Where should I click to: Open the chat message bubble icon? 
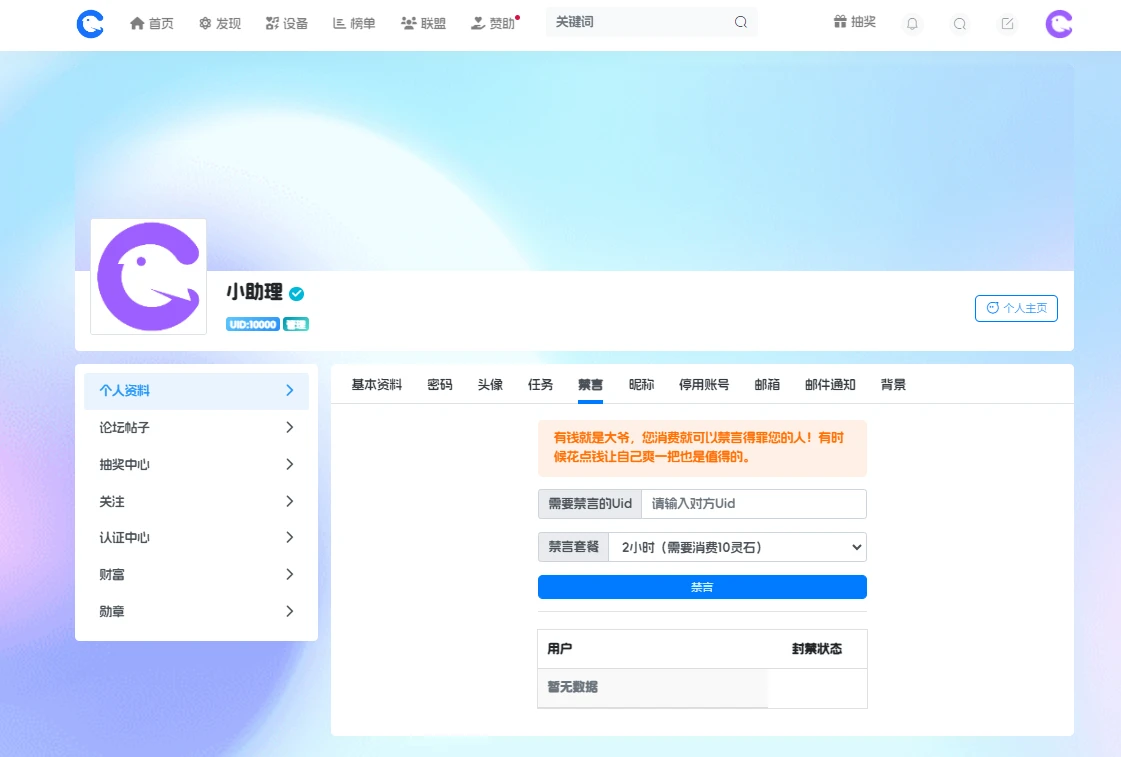pyautogui.click(x=959, y=24)
